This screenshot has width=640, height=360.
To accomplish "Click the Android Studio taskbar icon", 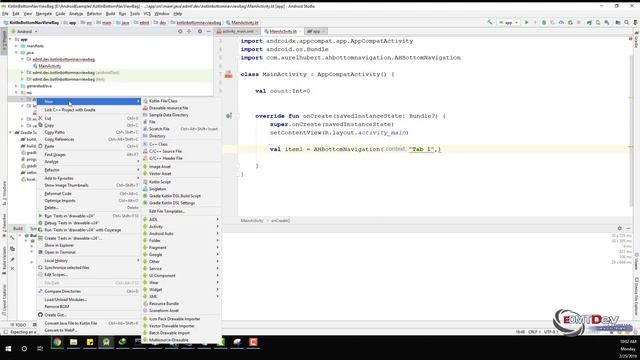I will pyautogui.click(x=106, y=342).
